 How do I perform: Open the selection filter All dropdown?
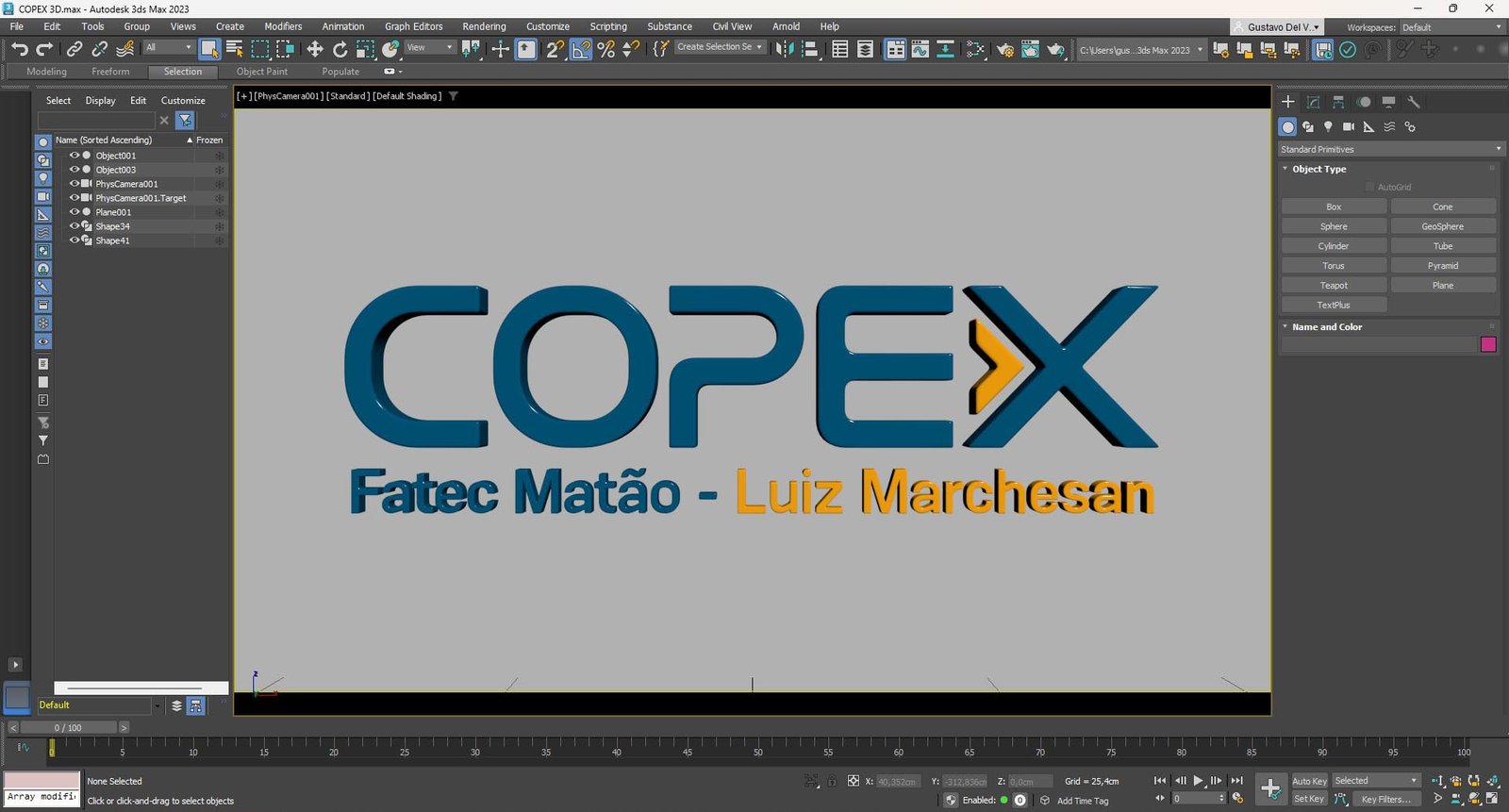(169, 47)
